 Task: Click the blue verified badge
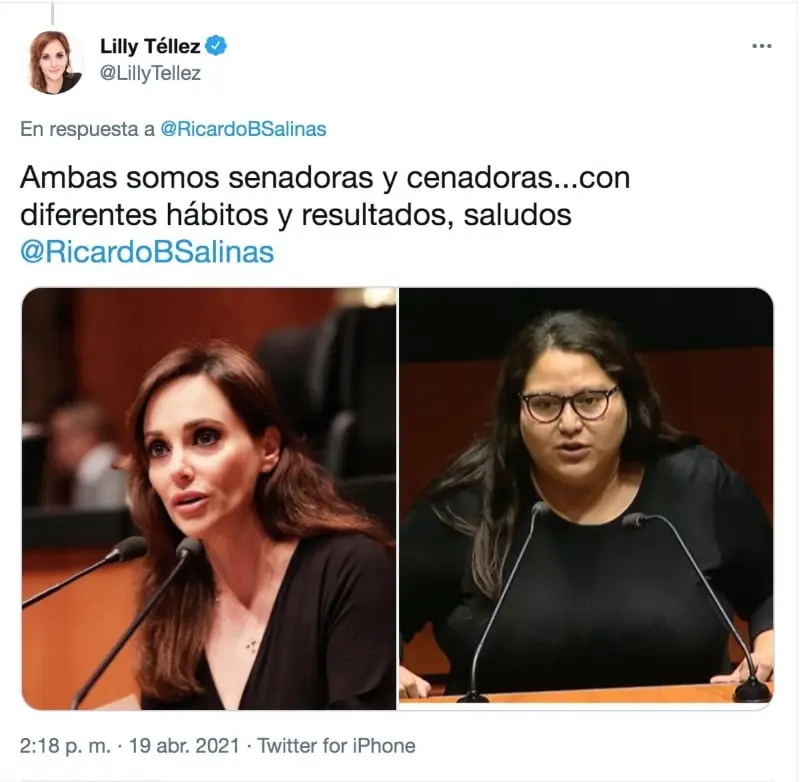coord(216,46)
